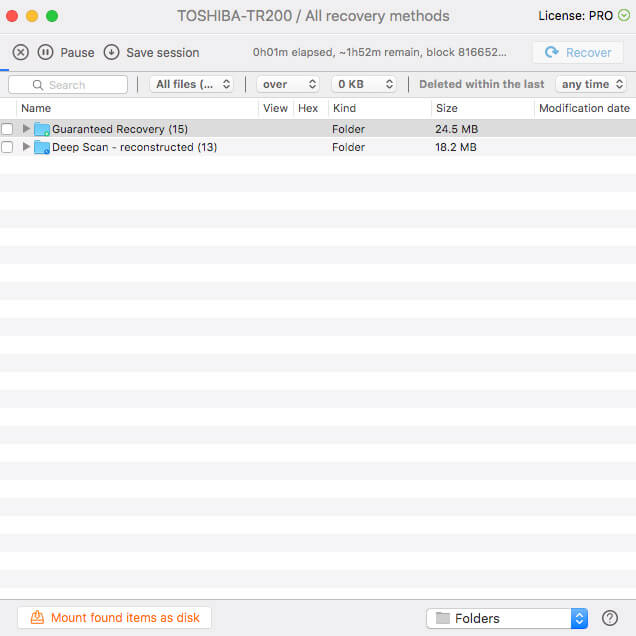Open the Folders view selector at bottom

coord(507,618)
